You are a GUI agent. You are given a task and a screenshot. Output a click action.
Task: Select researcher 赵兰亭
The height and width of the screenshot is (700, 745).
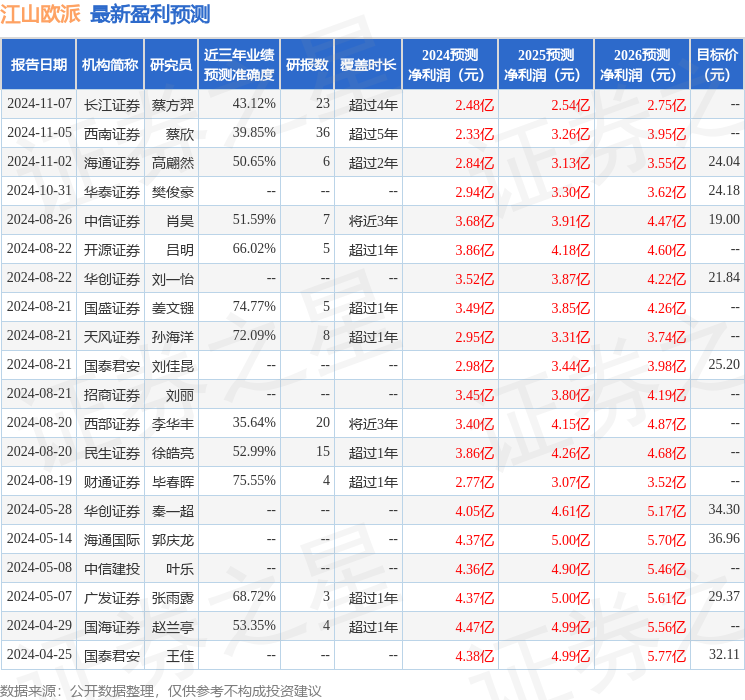coord(173,627)
